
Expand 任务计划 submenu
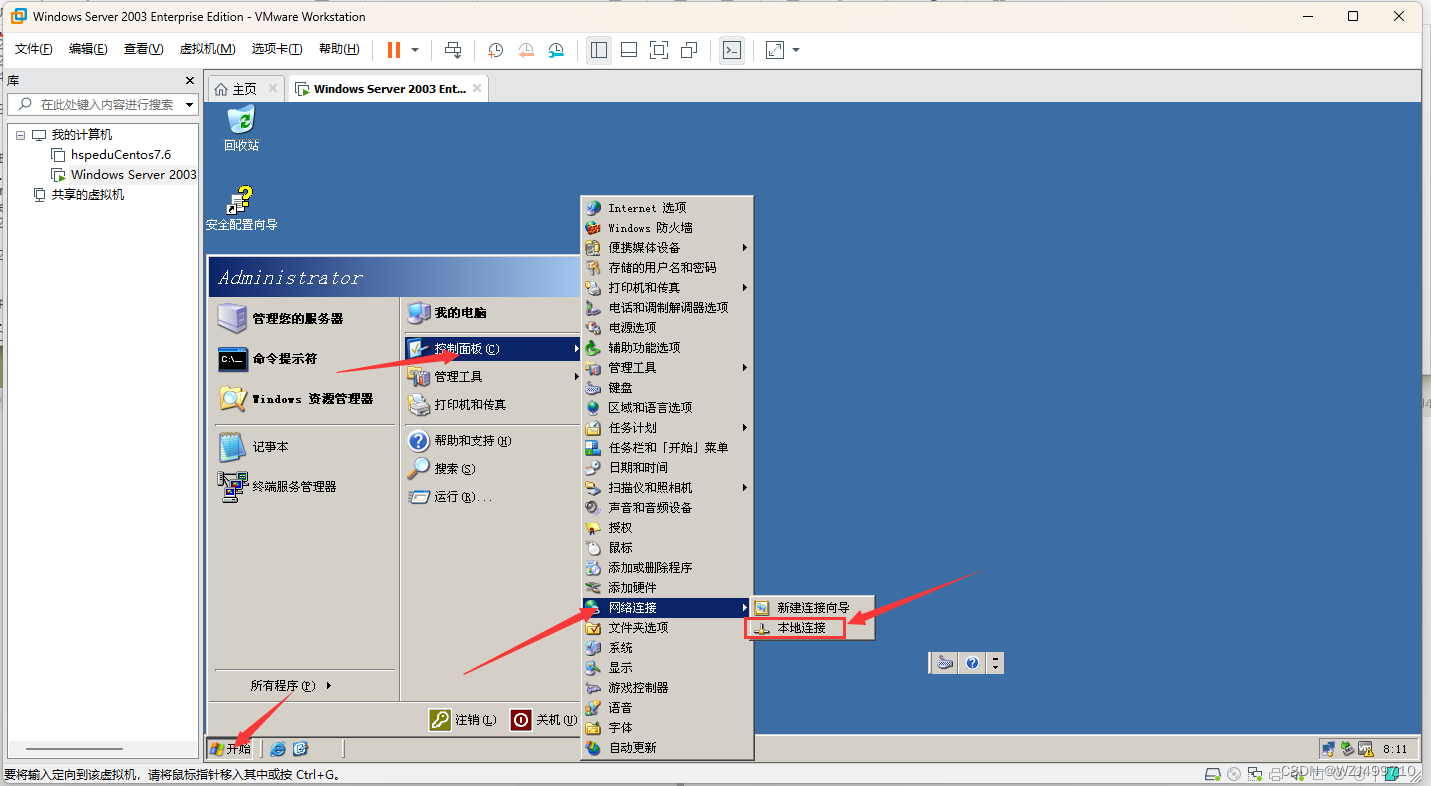click(667, 428)
